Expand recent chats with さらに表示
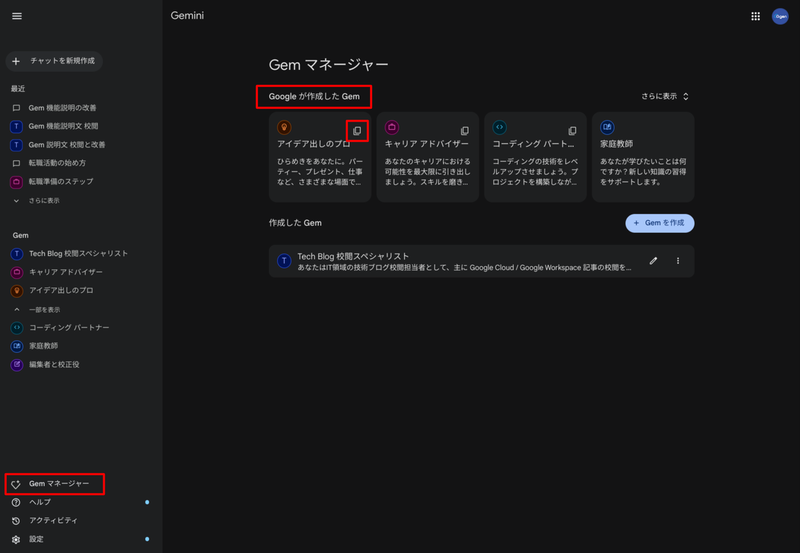 click(44, 200)
